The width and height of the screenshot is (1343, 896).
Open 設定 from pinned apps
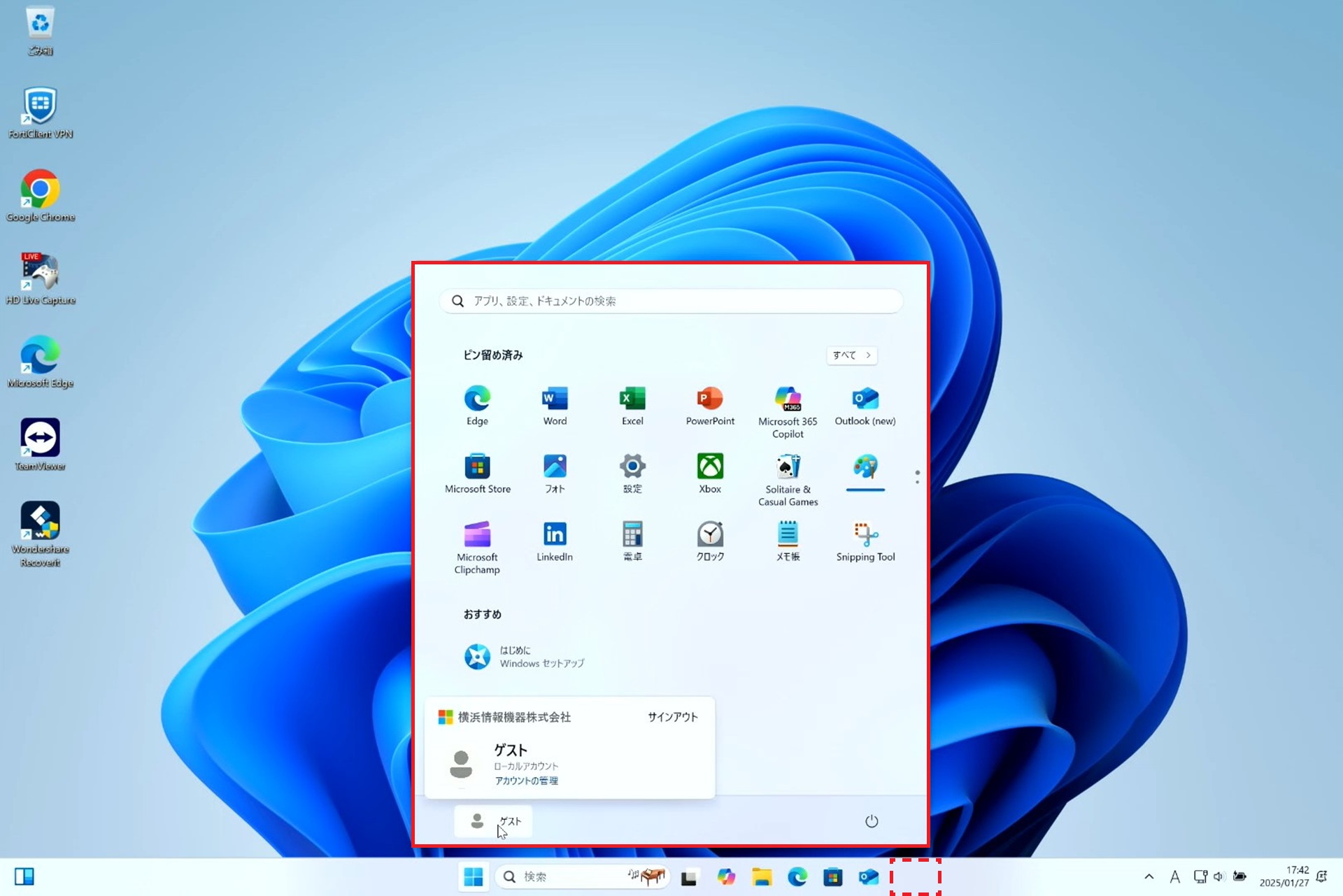pos(632,473)
